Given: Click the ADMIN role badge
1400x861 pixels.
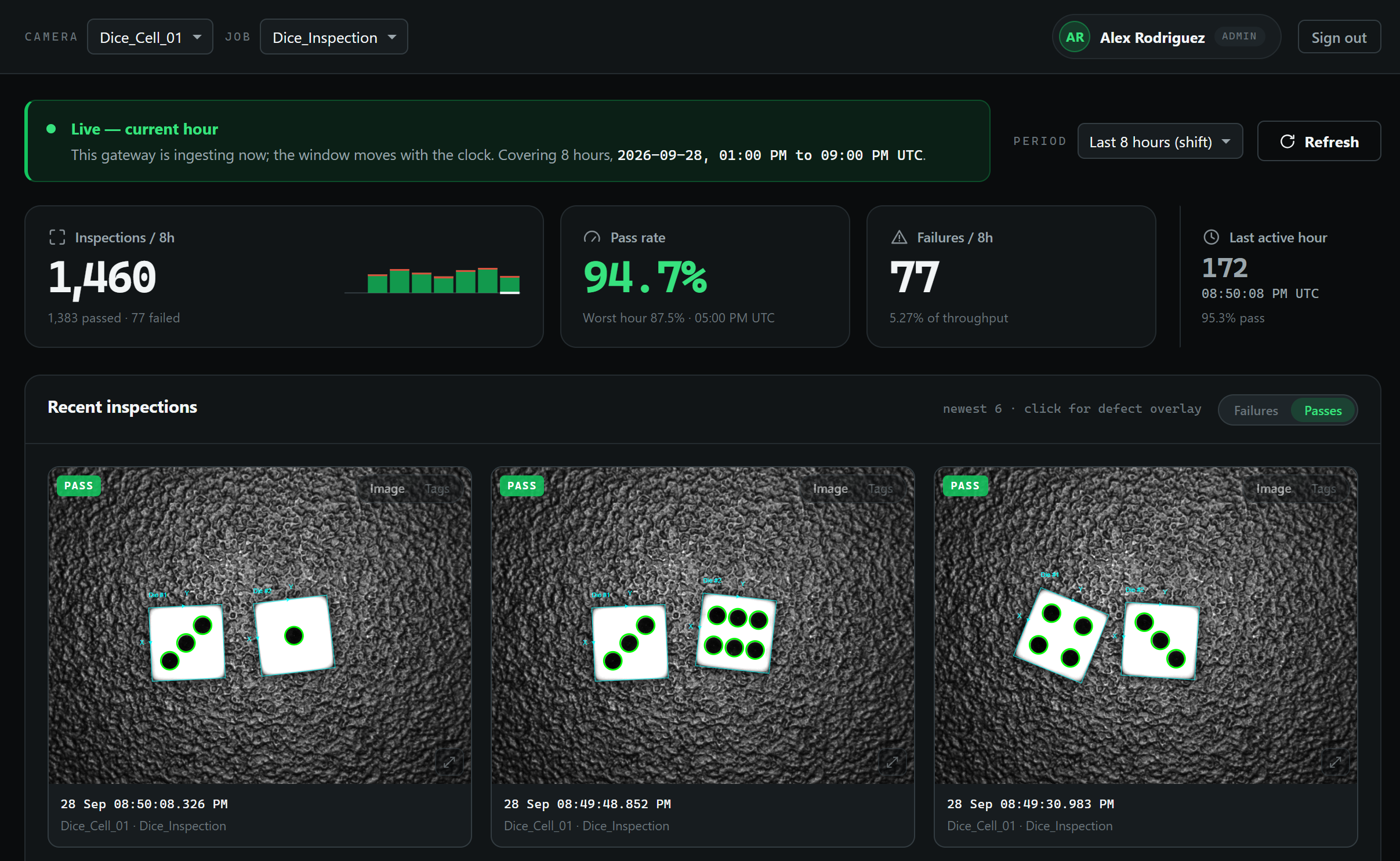Looking at the screenshot, I should (x=1239, y=37).
